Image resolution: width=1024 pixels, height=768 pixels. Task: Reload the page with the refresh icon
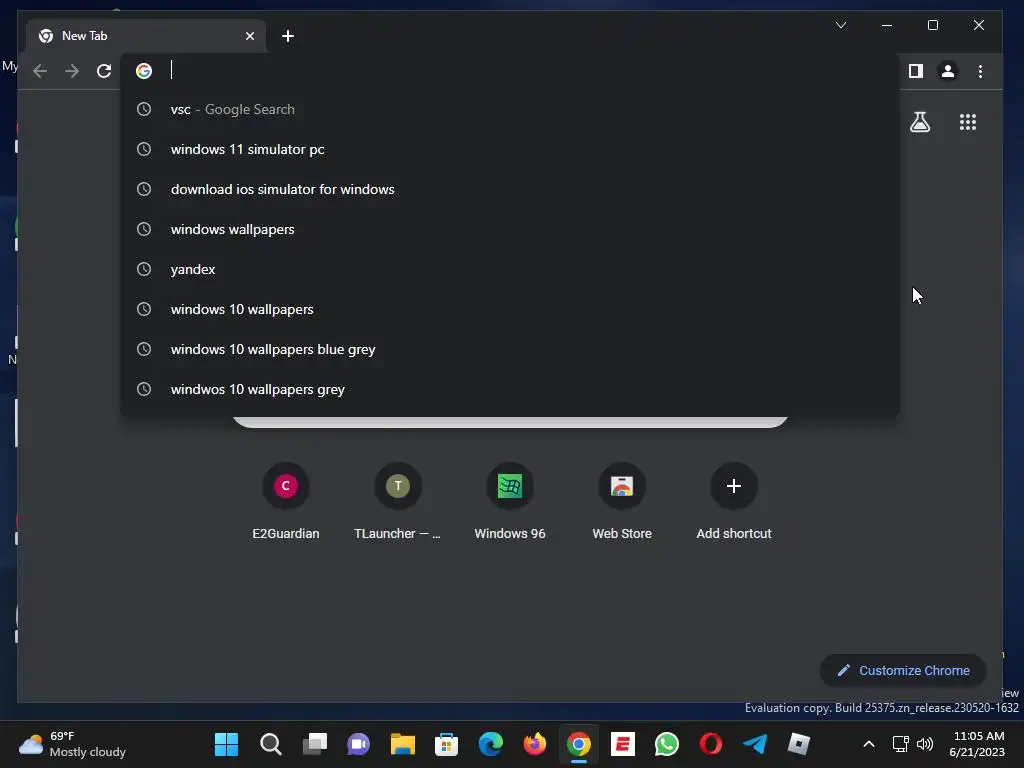(x=104, y=71)
